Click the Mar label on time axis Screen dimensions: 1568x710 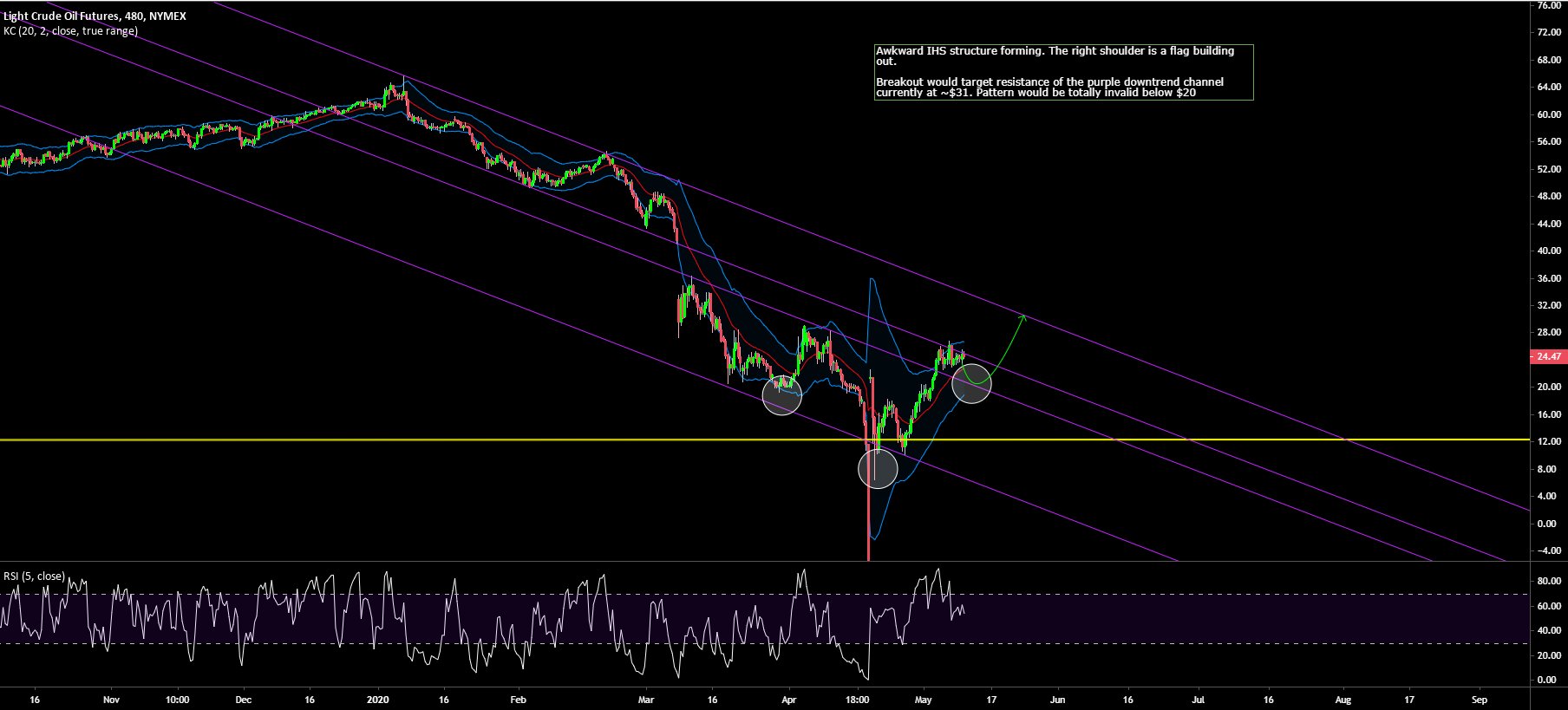tap(645, 699)
